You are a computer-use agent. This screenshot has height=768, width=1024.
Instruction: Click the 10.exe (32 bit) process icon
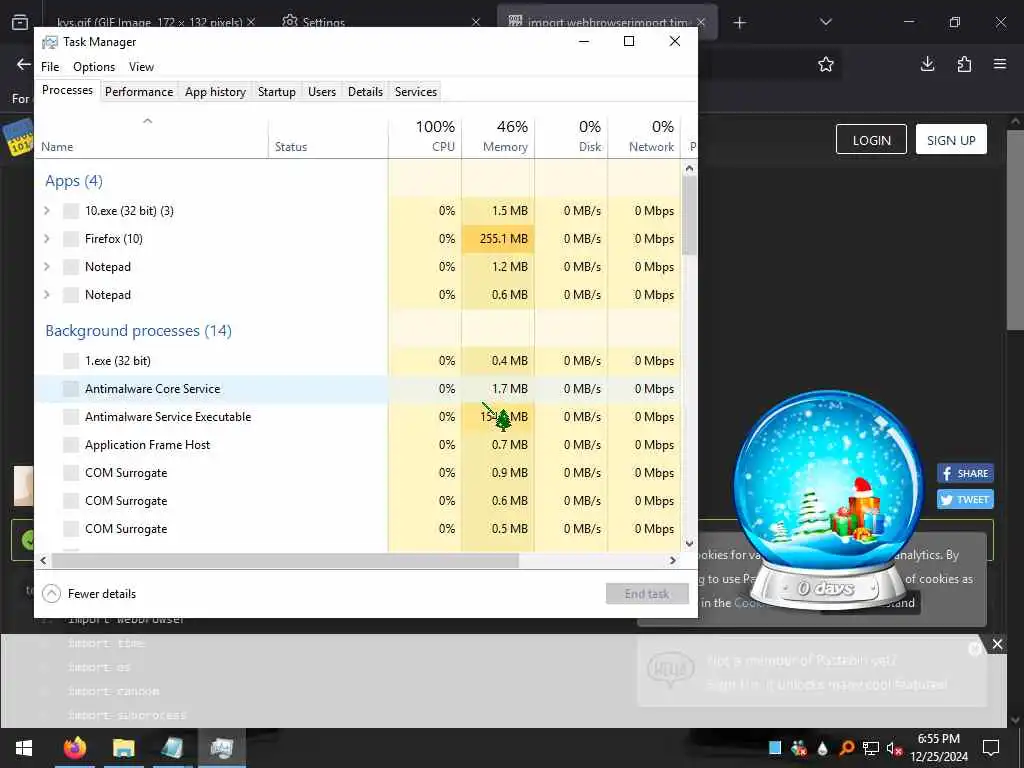(x=71, y=211)
